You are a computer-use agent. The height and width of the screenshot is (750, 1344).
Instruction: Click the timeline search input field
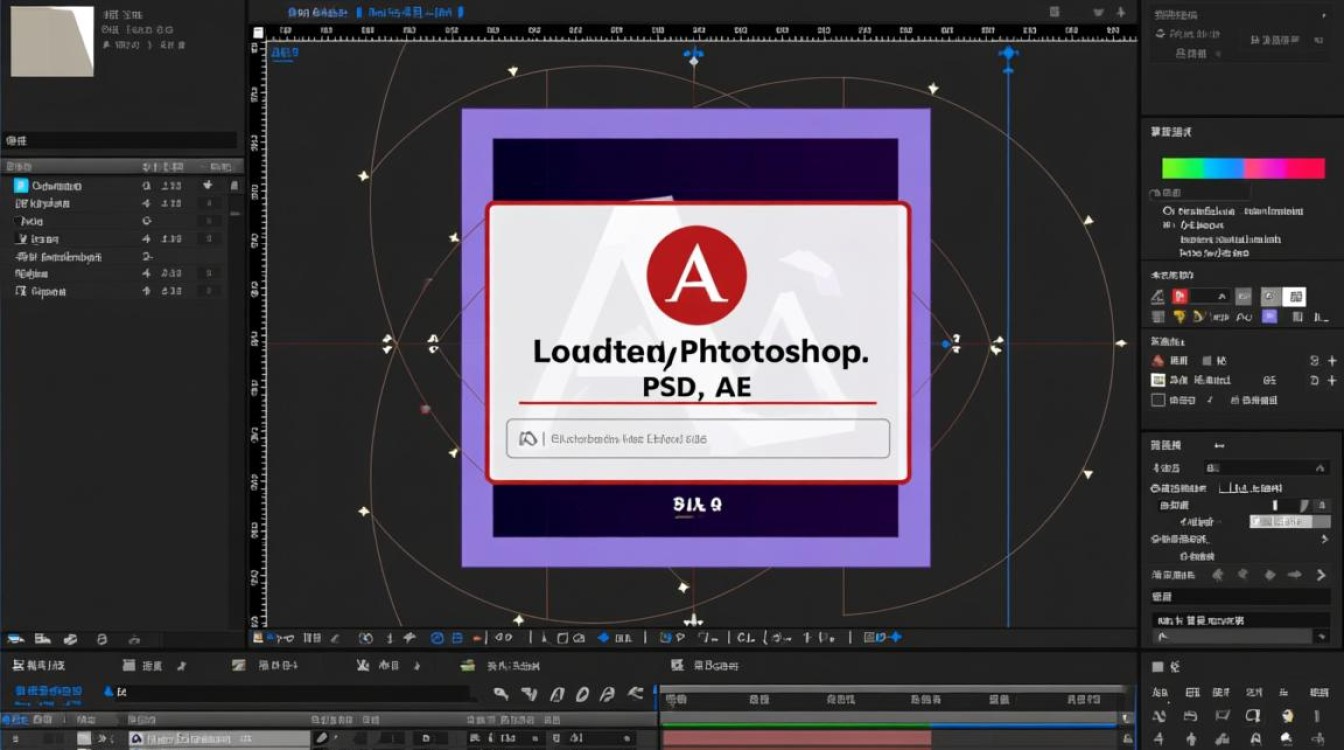point(294,692)
